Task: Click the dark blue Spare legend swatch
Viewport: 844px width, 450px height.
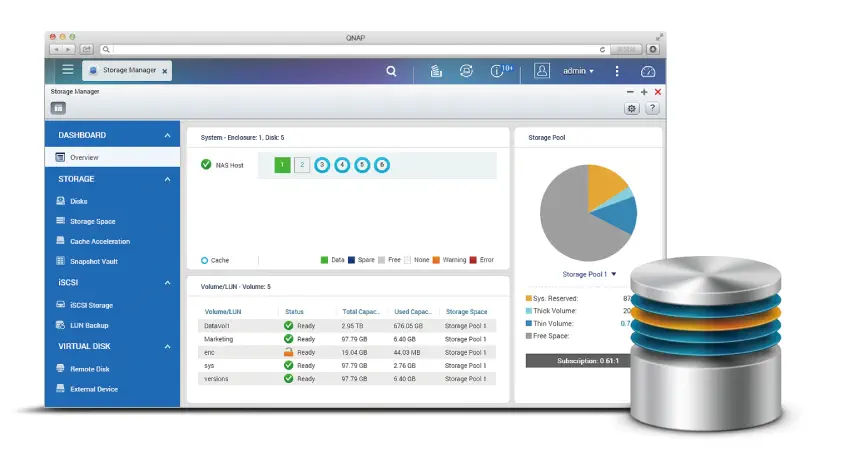Action: (351, 260)
